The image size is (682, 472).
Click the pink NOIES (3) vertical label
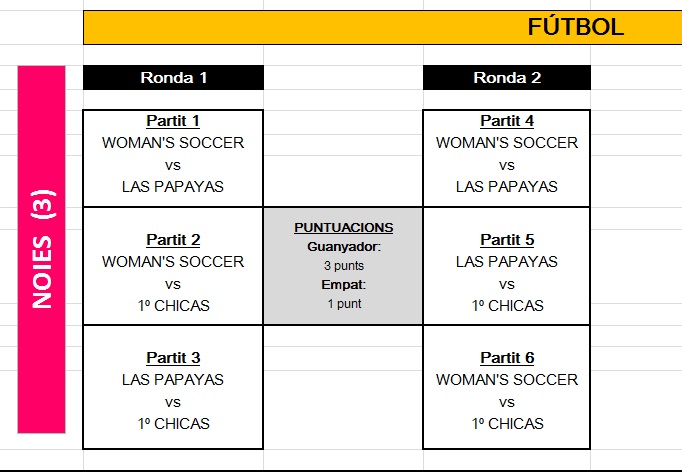(41, 249)
